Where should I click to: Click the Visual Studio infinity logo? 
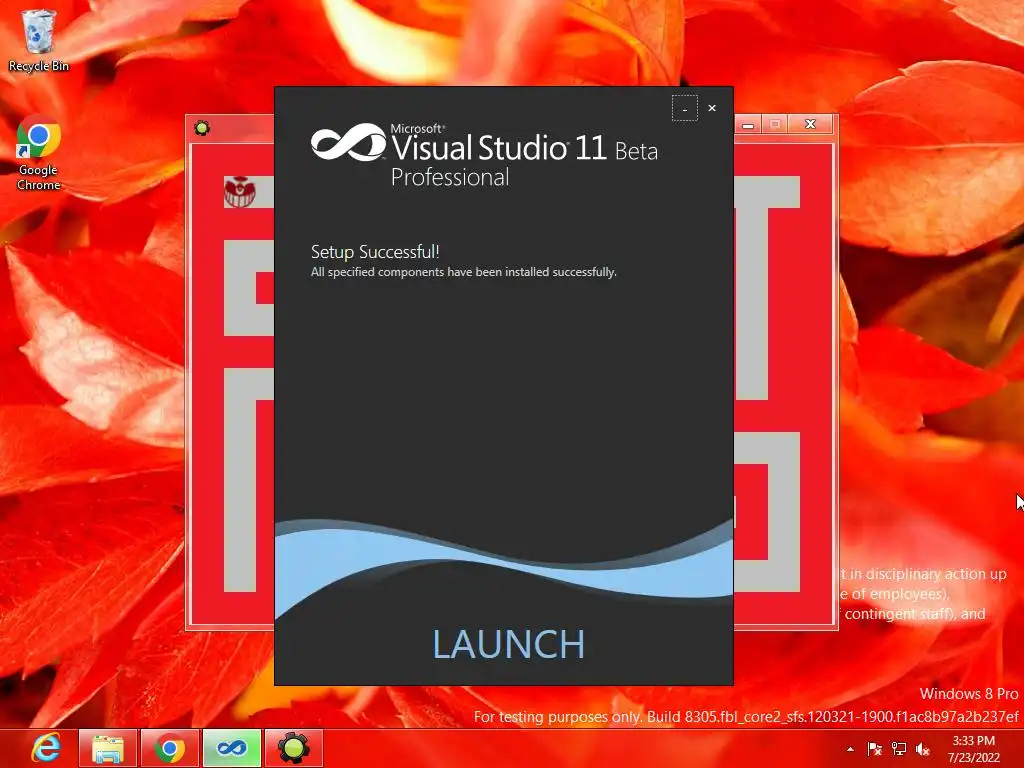click(349, 142)
